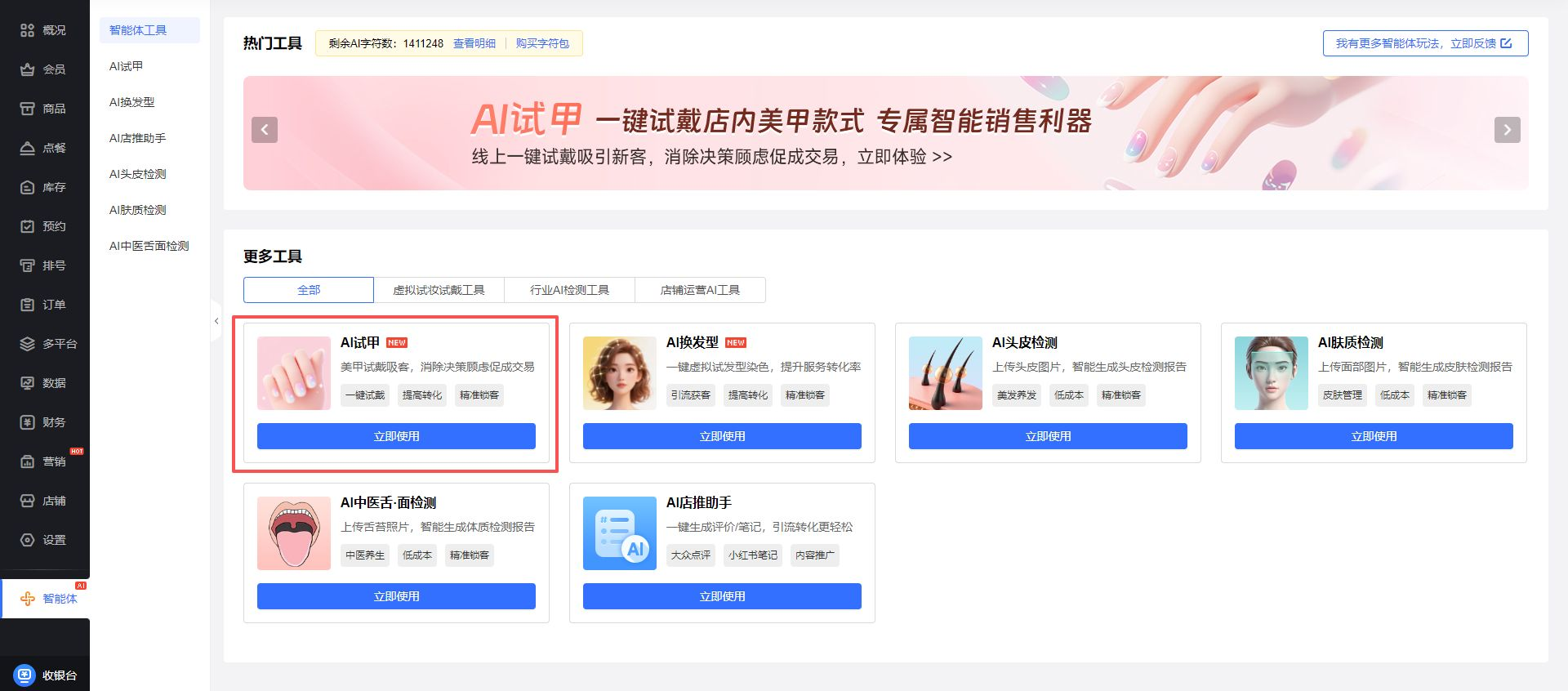
Task: Open 查看明细 link
Action: pyautogui.click(x=474, y=43)
